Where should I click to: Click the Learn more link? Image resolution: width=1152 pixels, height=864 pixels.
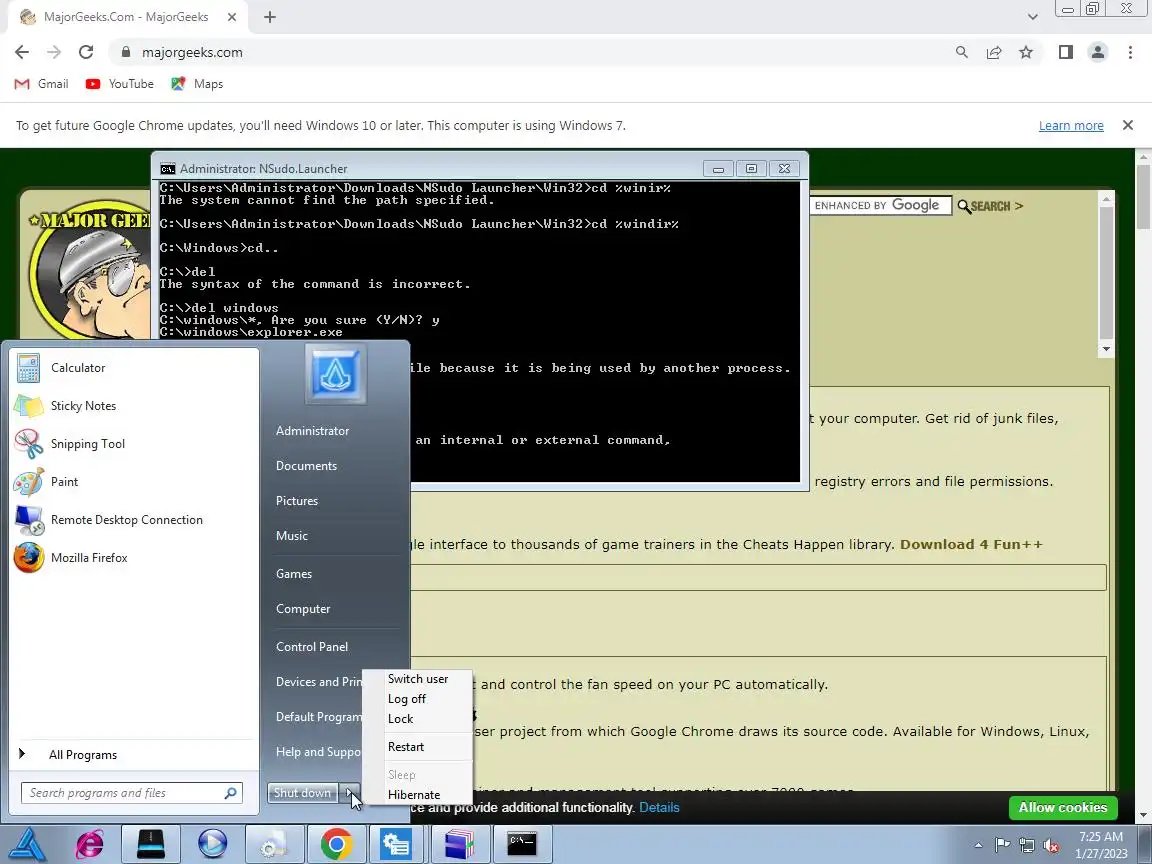1071,126
